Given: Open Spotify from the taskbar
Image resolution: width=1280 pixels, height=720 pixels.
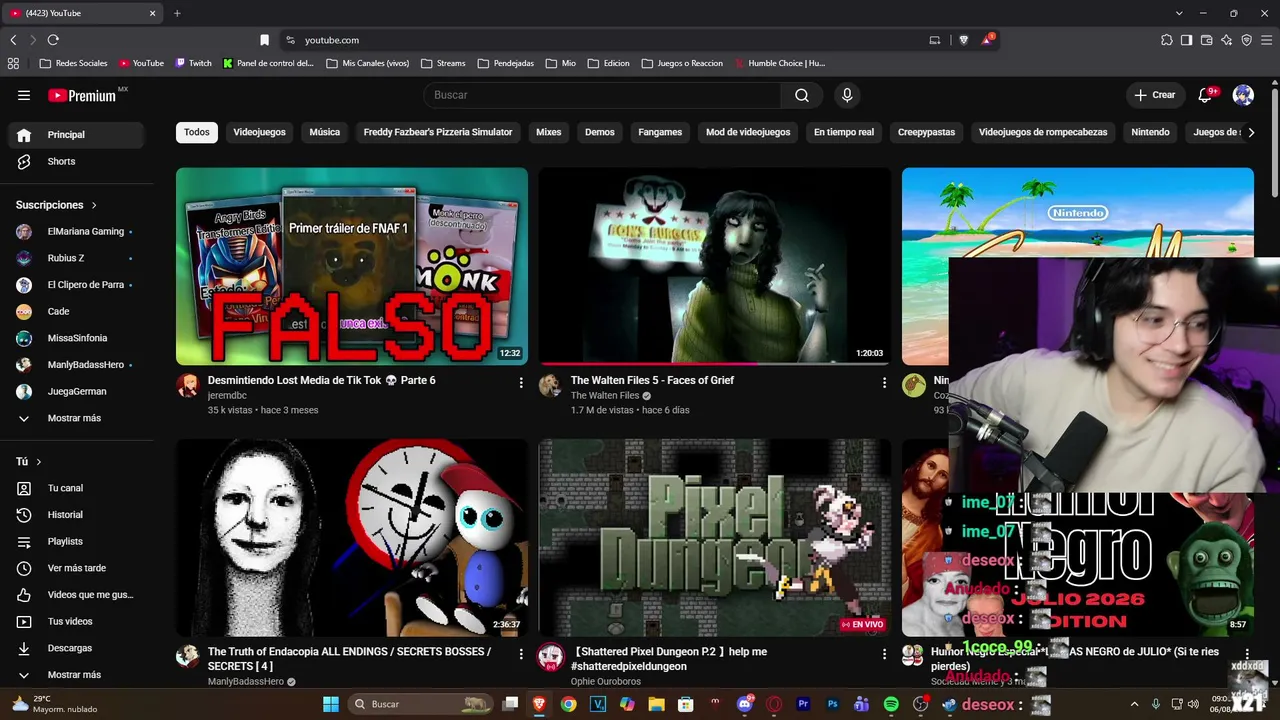Looking at the screenshot, I should point(891,704).
